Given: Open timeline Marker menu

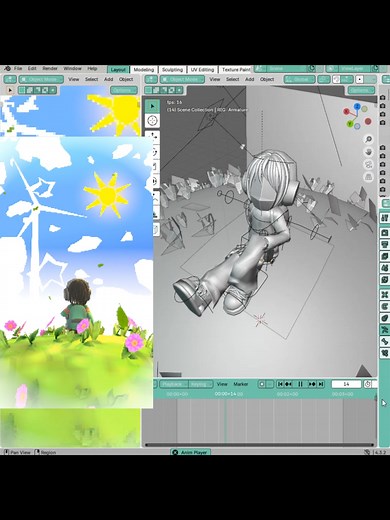Looking at the screenshot, I should (241, 384).
